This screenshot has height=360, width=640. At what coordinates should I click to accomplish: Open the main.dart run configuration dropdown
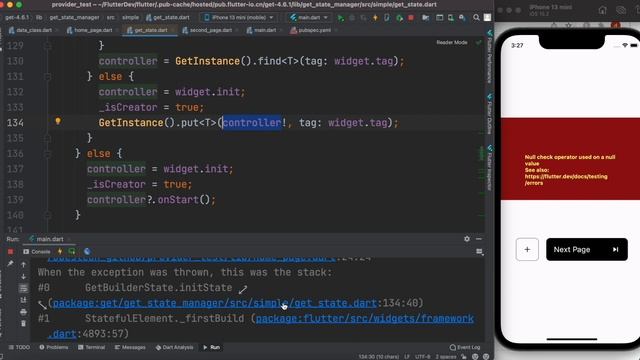point(309,18)
